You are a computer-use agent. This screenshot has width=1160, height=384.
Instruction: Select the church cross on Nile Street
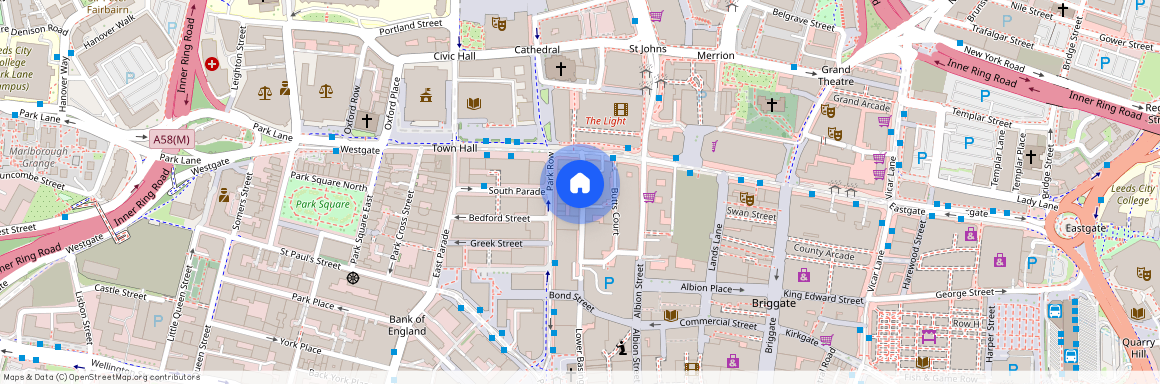(x=1063, y=10)
